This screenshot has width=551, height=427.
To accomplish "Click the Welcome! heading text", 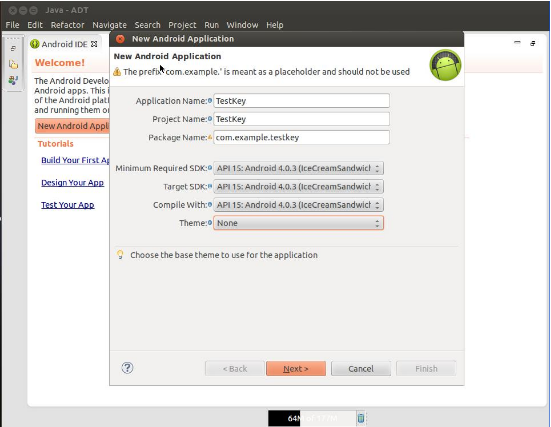I will (x=60, y=63).
